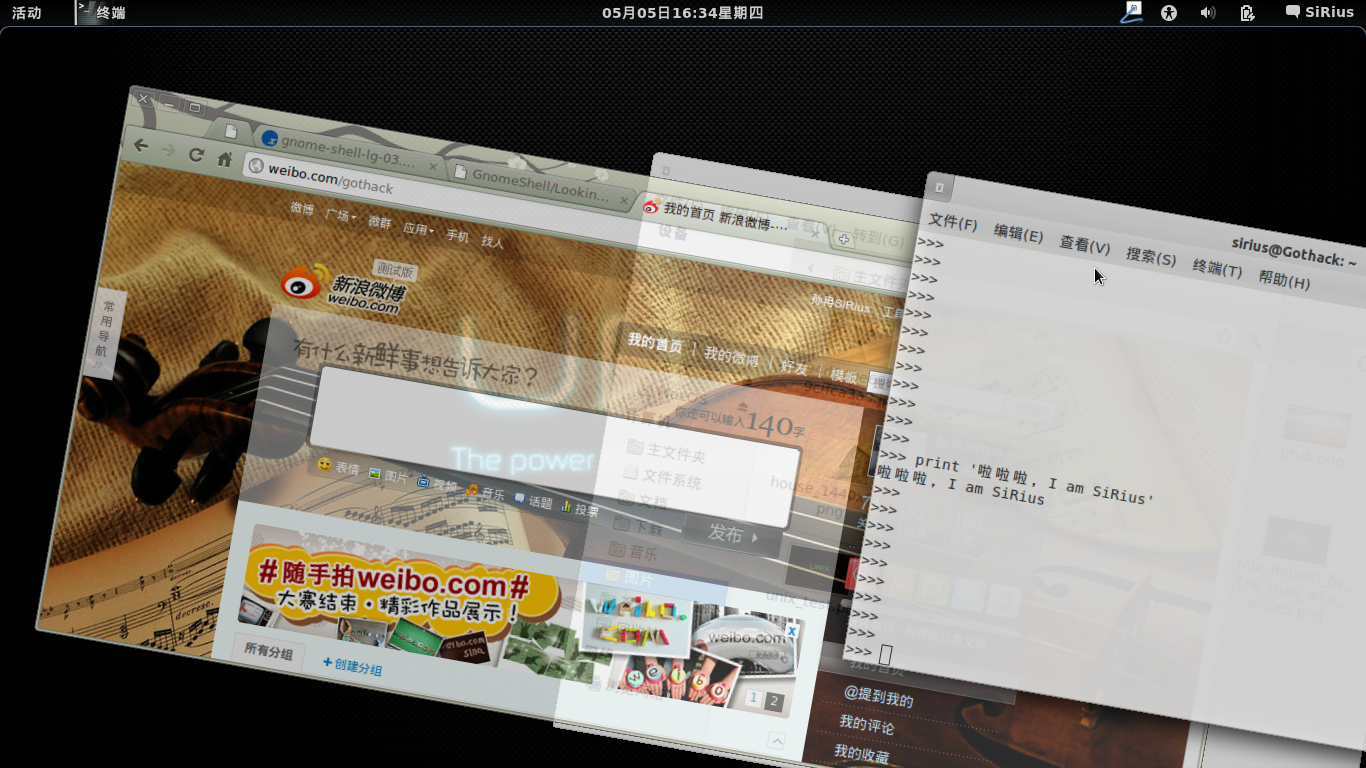The image size is (1366, 768).
Task: Switch to the GnomeShell/Lookin... browser tab
Action: coord(541,184)
